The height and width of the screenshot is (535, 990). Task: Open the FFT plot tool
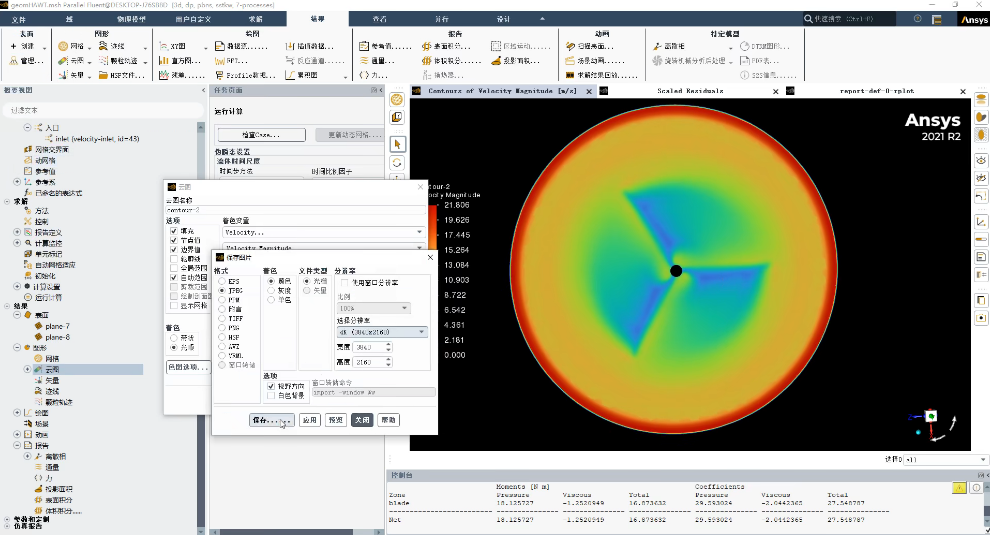(231, 61)
